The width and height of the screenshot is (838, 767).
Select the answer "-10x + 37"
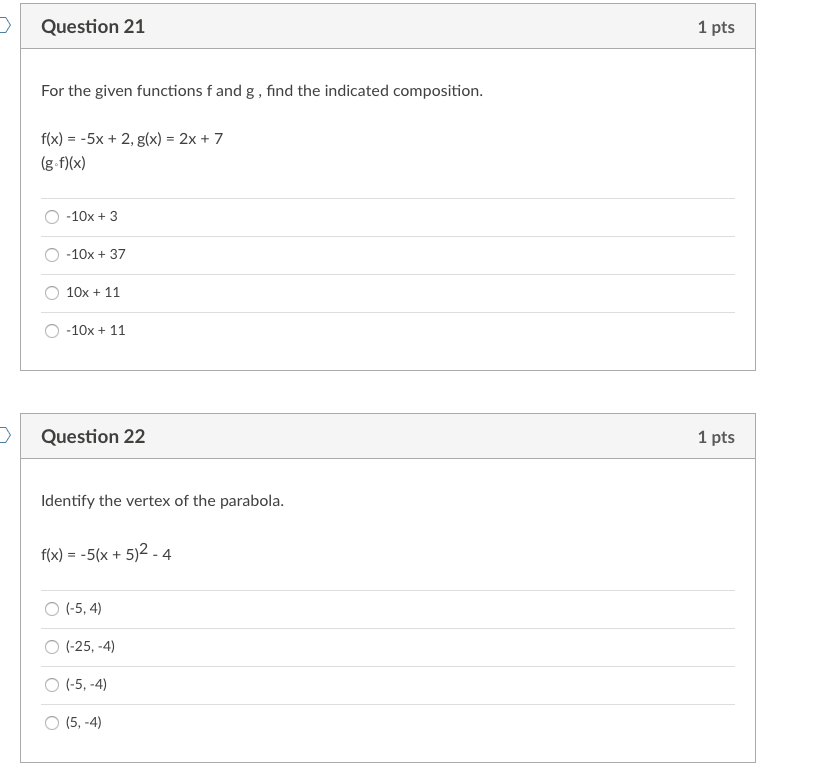point(52,254)
